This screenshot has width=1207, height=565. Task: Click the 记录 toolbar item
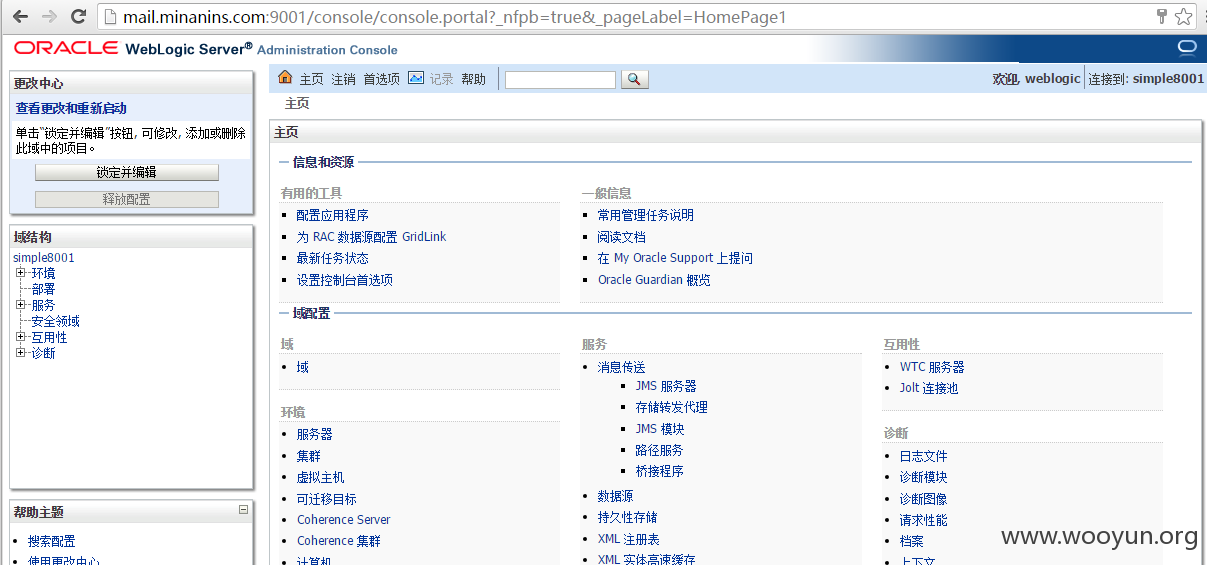click(x=441, y=79)
